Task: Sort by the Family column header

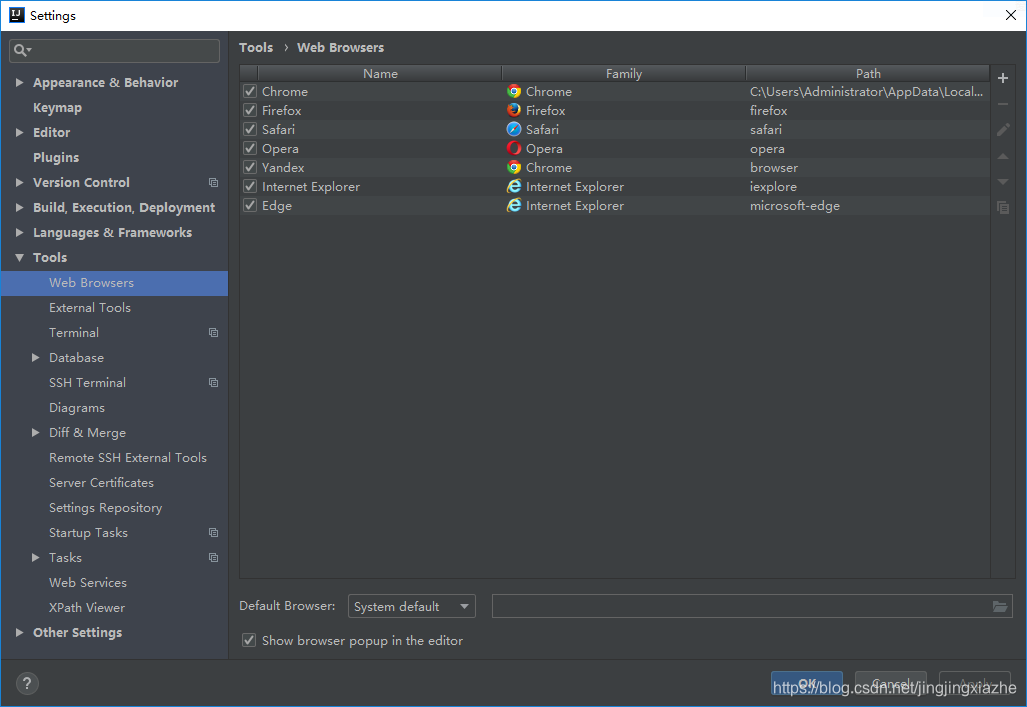Action: coord(624,73)
